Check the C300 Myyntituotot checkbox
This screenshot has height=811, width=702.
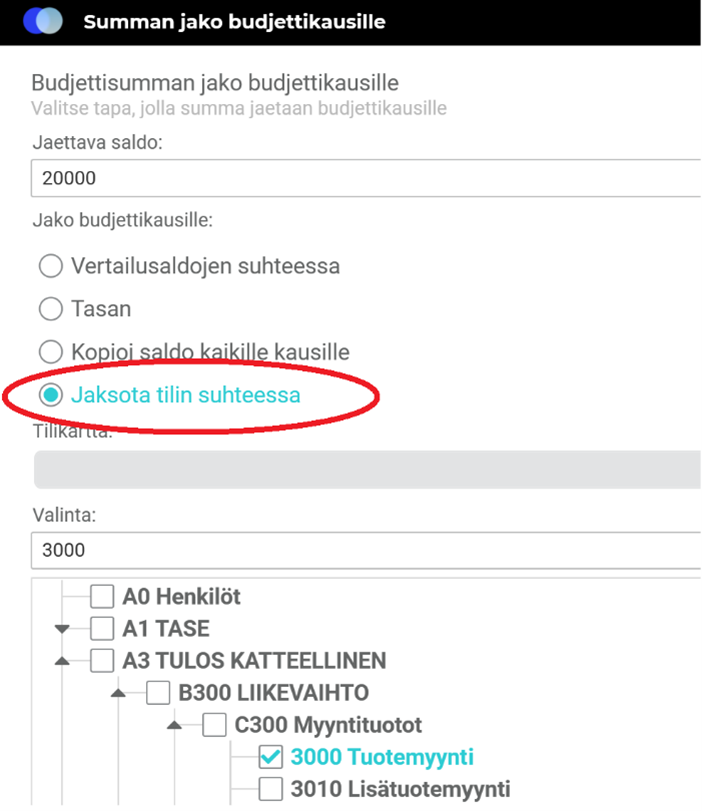214,725
